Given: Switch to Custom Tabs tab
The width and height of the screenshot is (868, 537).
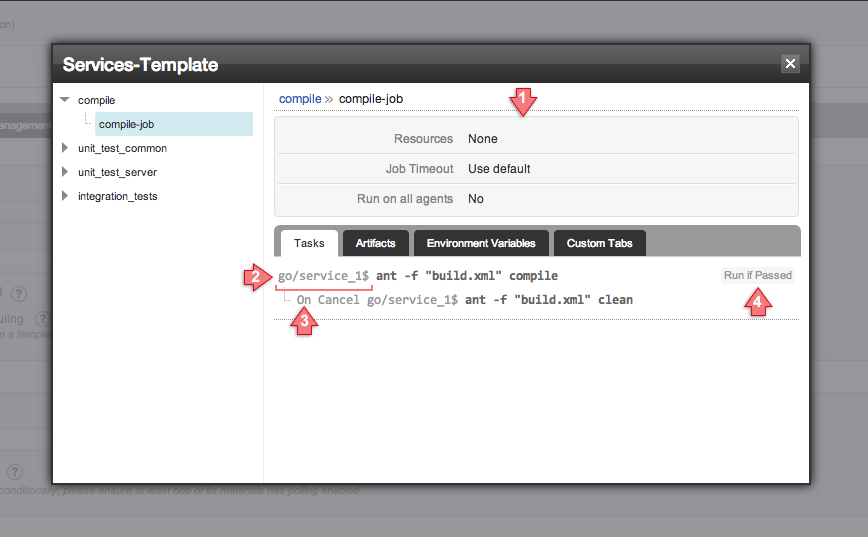Looking at the screenshot, I should (x=599, y=243).
